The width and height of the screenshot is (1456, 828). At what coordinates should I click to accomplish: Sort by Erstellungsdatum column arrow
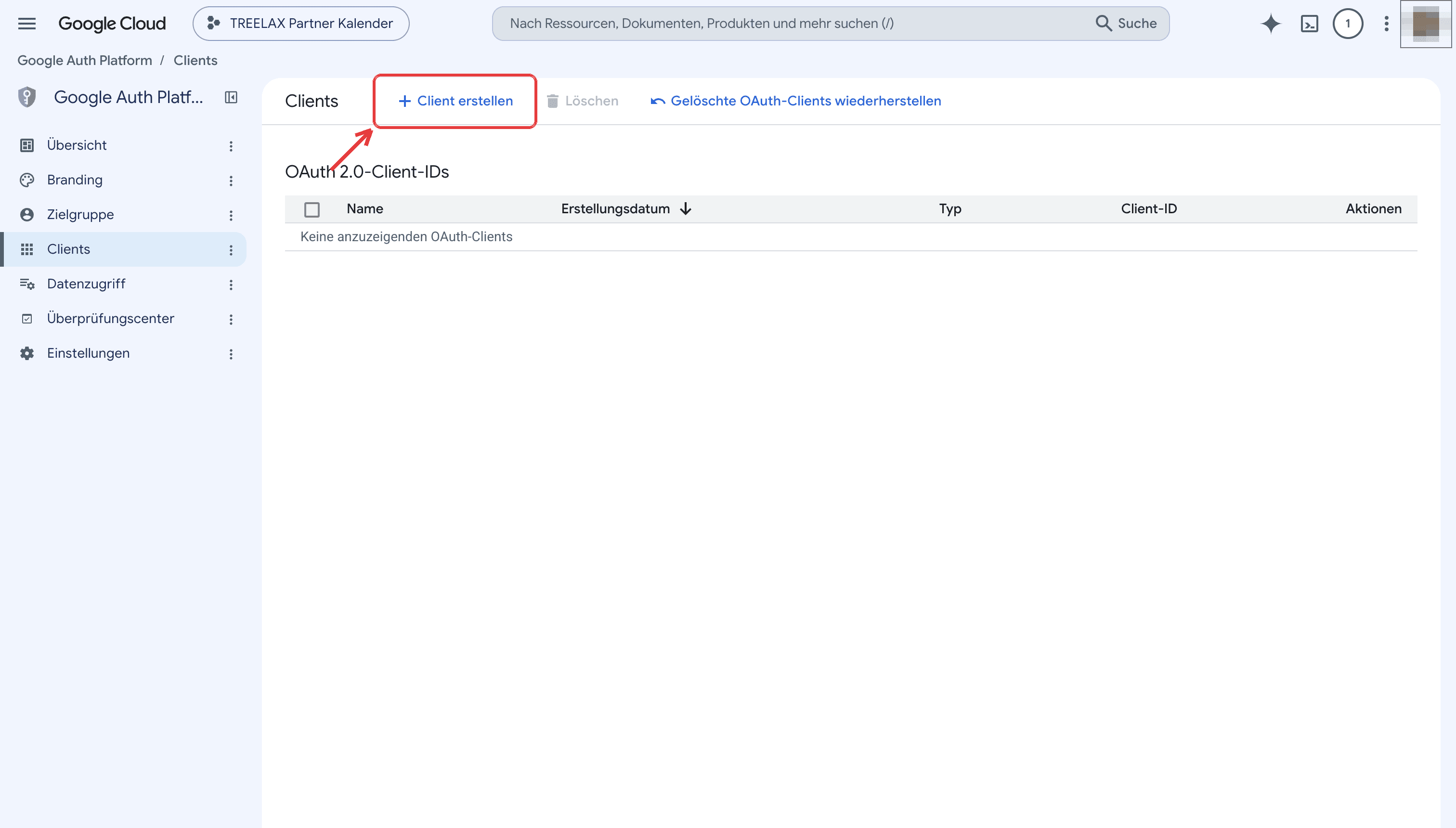click(686, 209)
